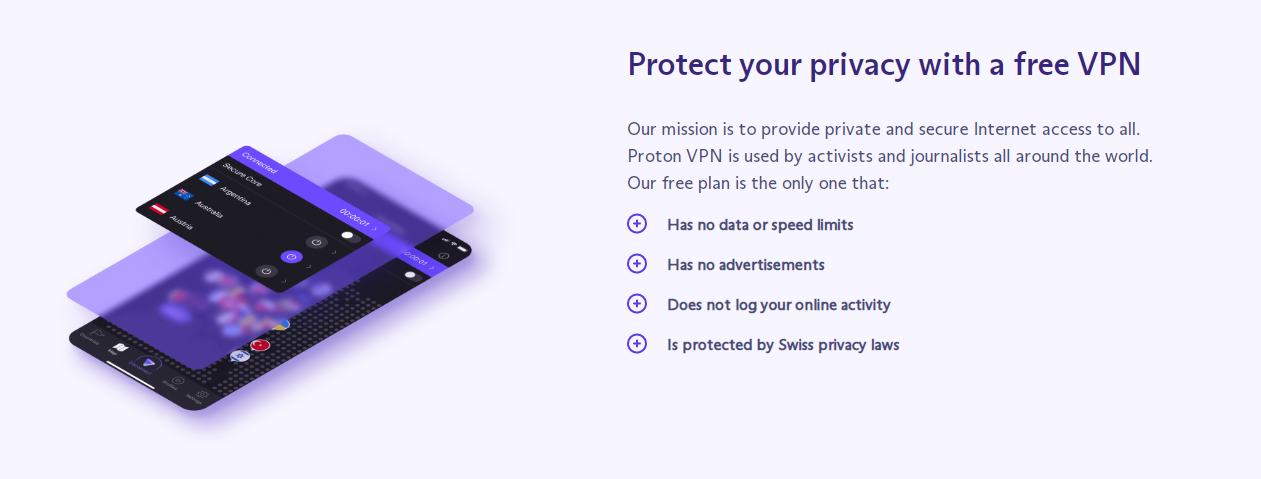Image resolution: width=1261 pixels, height=479 pixels.
Task: Expand the Swiss privacy laws plus icon
Action: [637, 344]
